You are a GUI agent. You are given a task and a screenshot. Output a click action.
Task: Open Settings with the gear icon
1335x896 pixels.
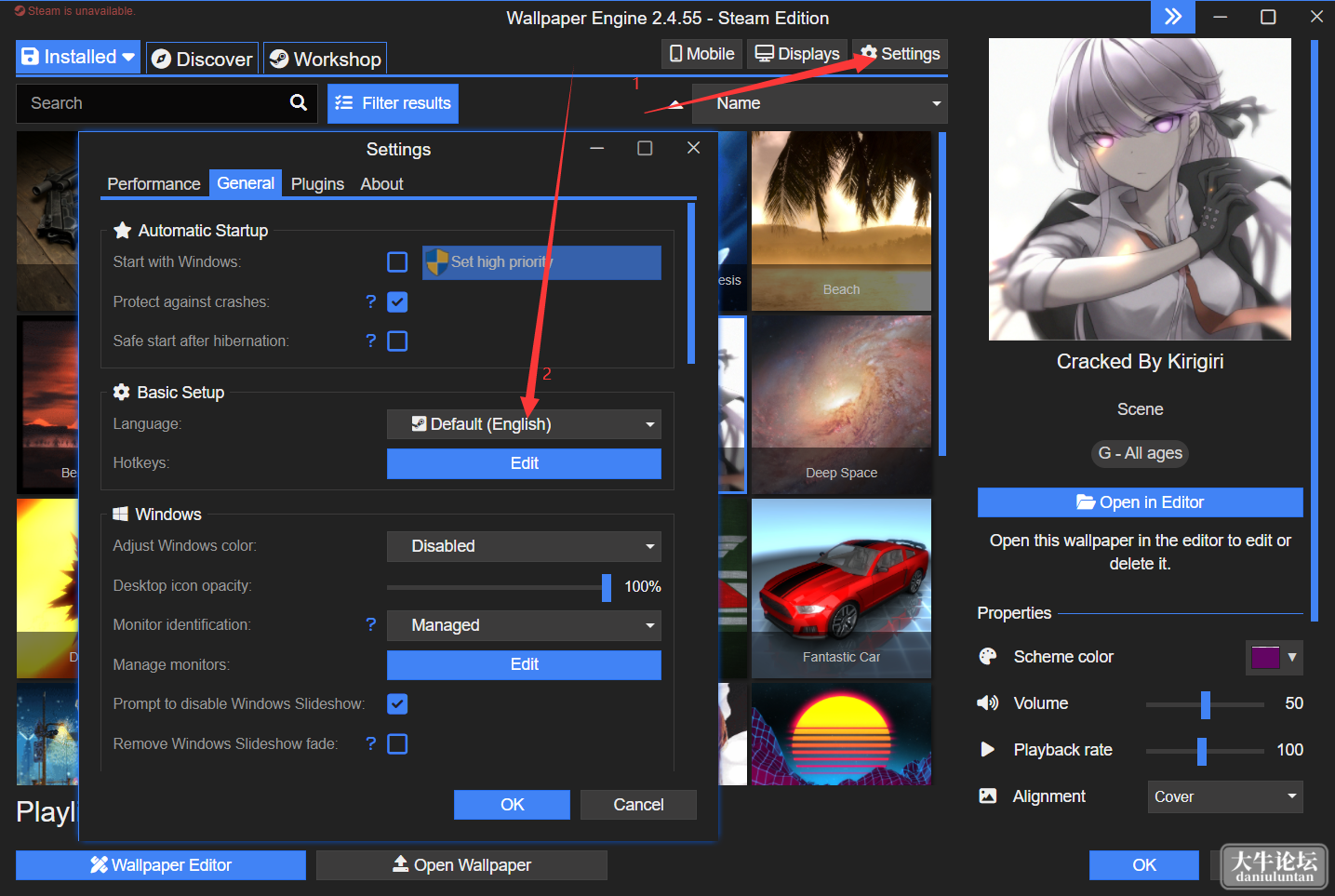(900, 54)
